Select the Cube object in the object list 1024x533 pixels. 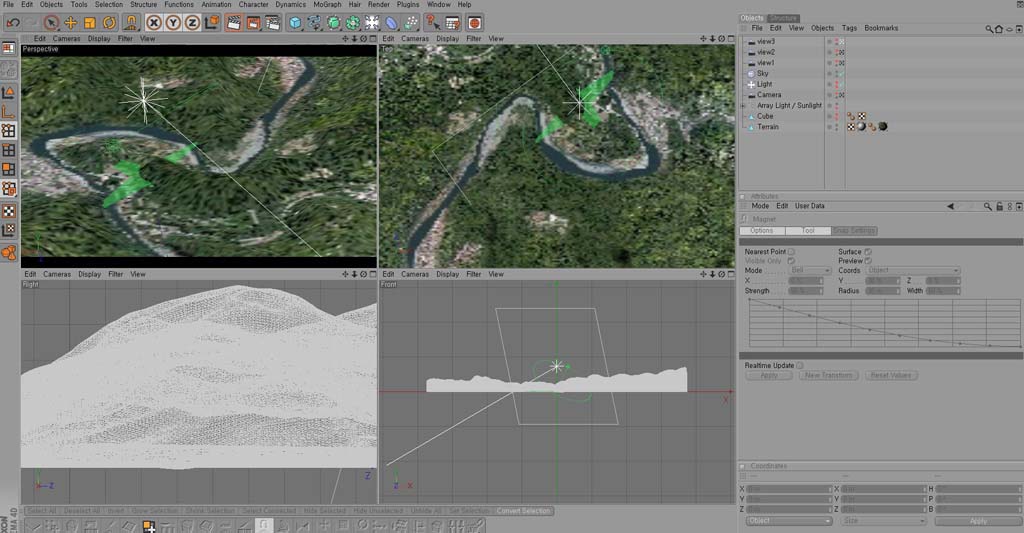coord(765,116)
